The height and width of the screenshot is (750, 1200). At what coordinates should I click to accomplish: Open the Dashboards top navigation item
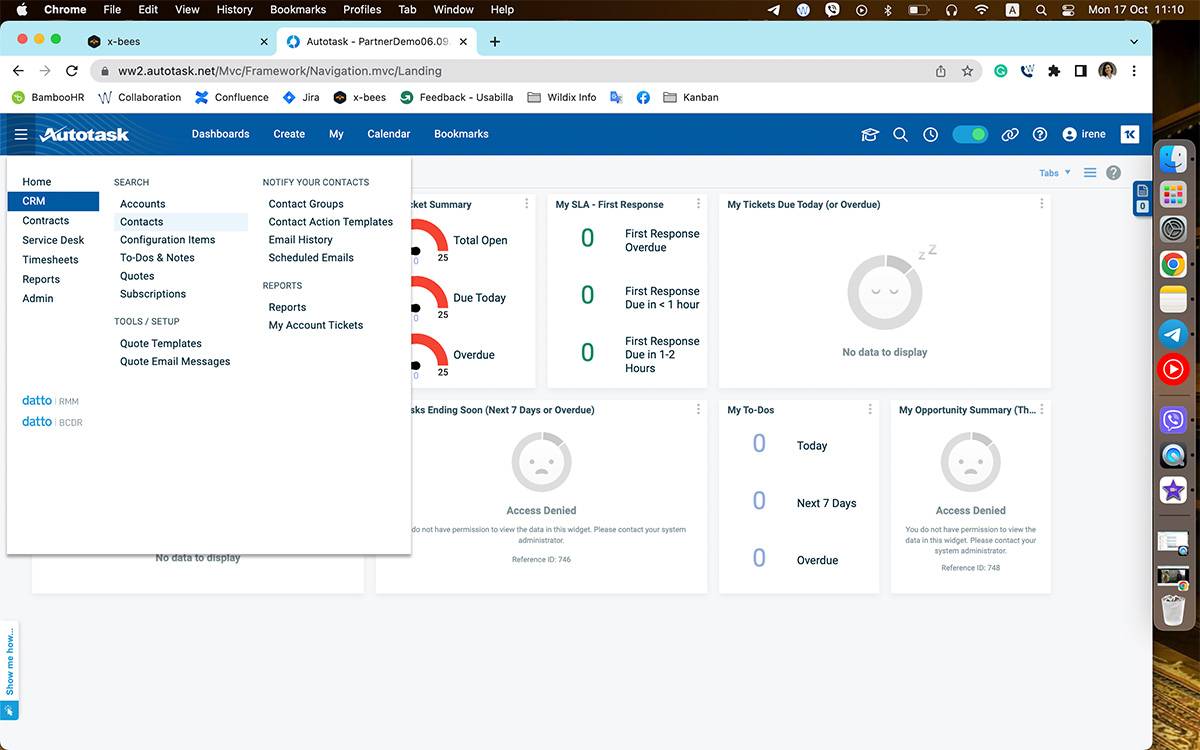click(220, 134)
